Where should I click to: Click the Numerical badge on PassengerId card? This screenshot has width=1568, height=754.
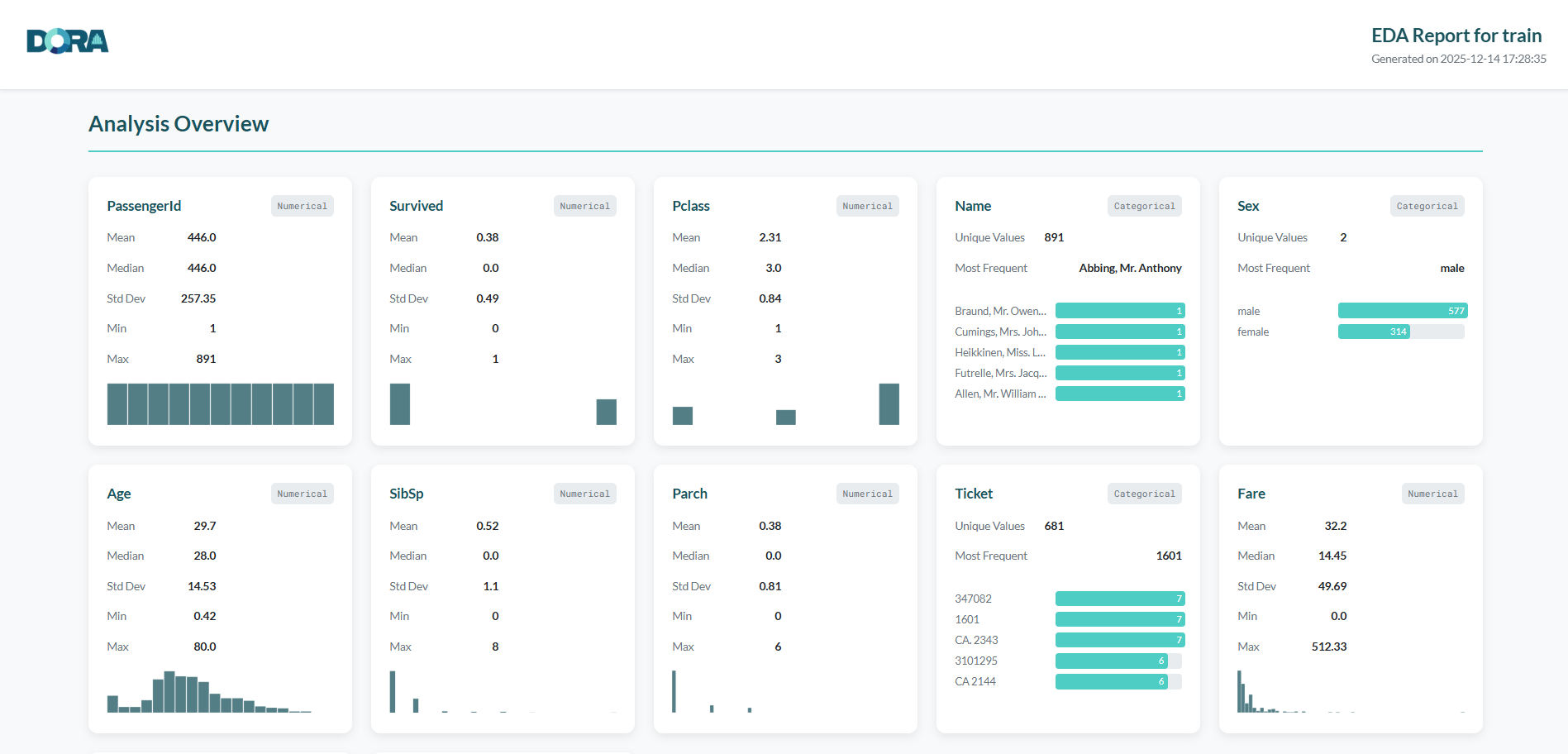point(302,206)
